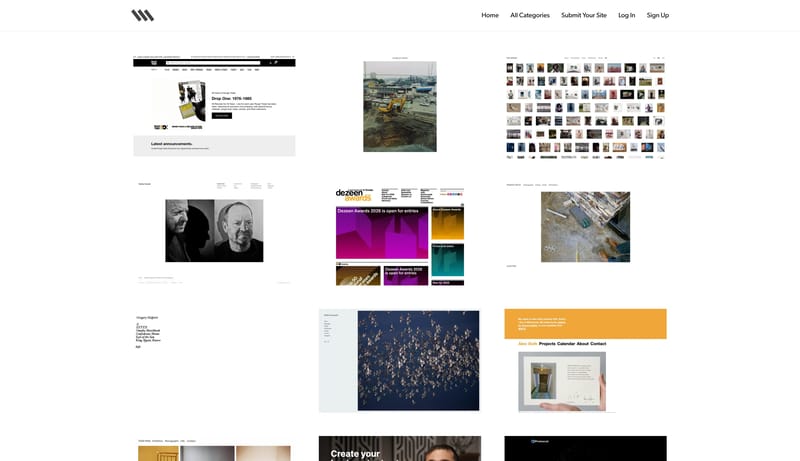
Task: Open the orange banner Projects Calendar site thumbnail
Action: pyautogui.click(x=585, y=360)
